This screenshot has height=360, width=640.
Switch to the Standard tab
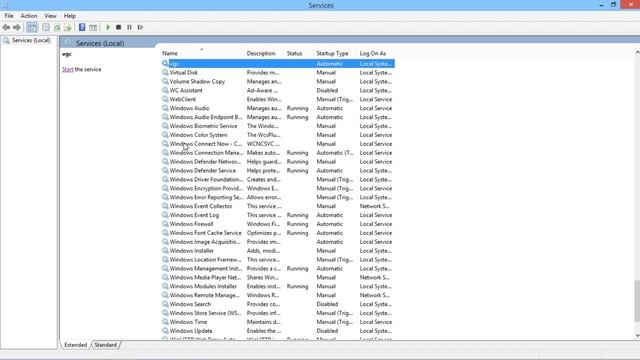106,345
